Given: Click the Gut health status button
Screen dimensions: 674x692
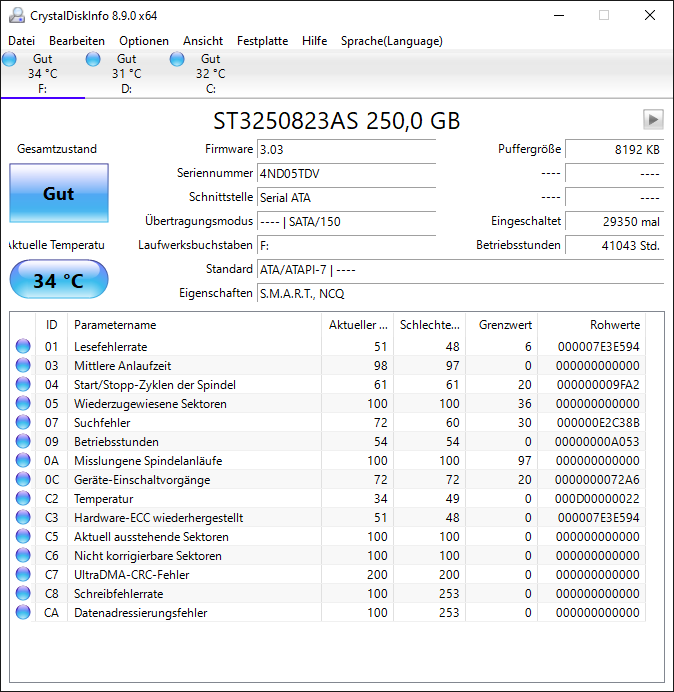Looking at the screenshot, I should click(x=59, y=193).
